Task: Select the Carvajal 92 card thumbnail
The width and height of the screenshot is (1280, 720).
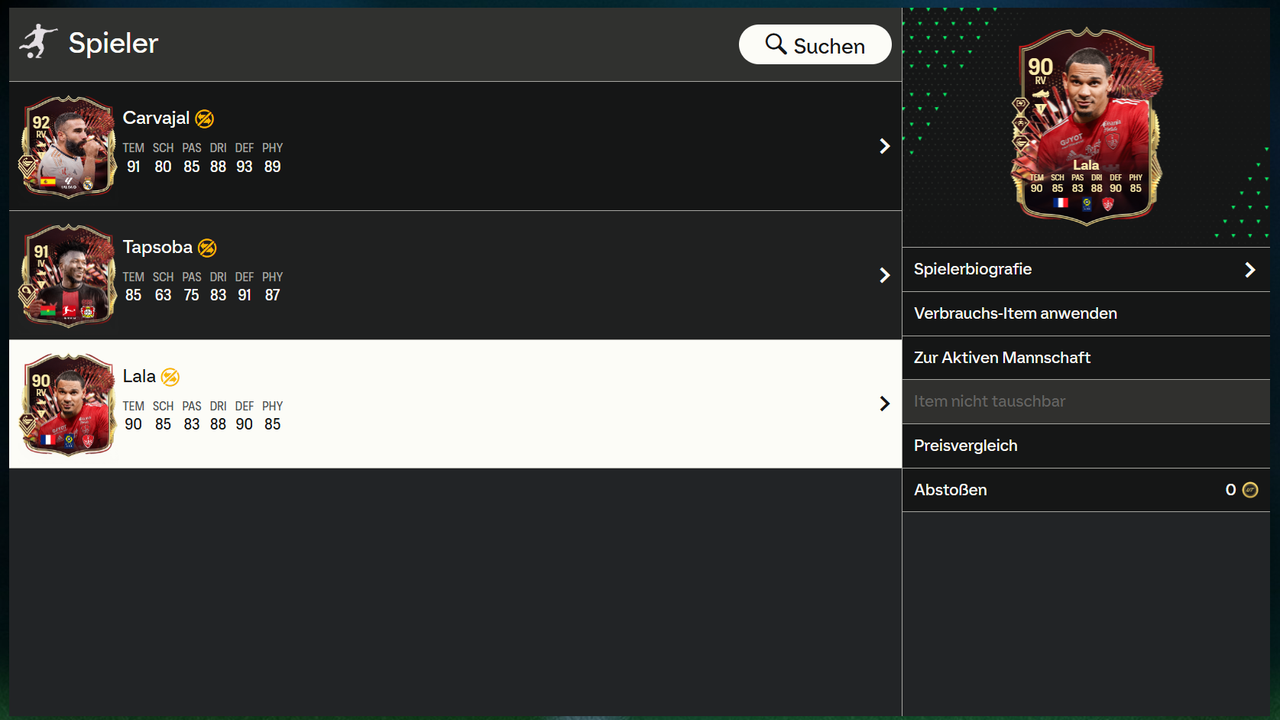Action: [68, 147]
